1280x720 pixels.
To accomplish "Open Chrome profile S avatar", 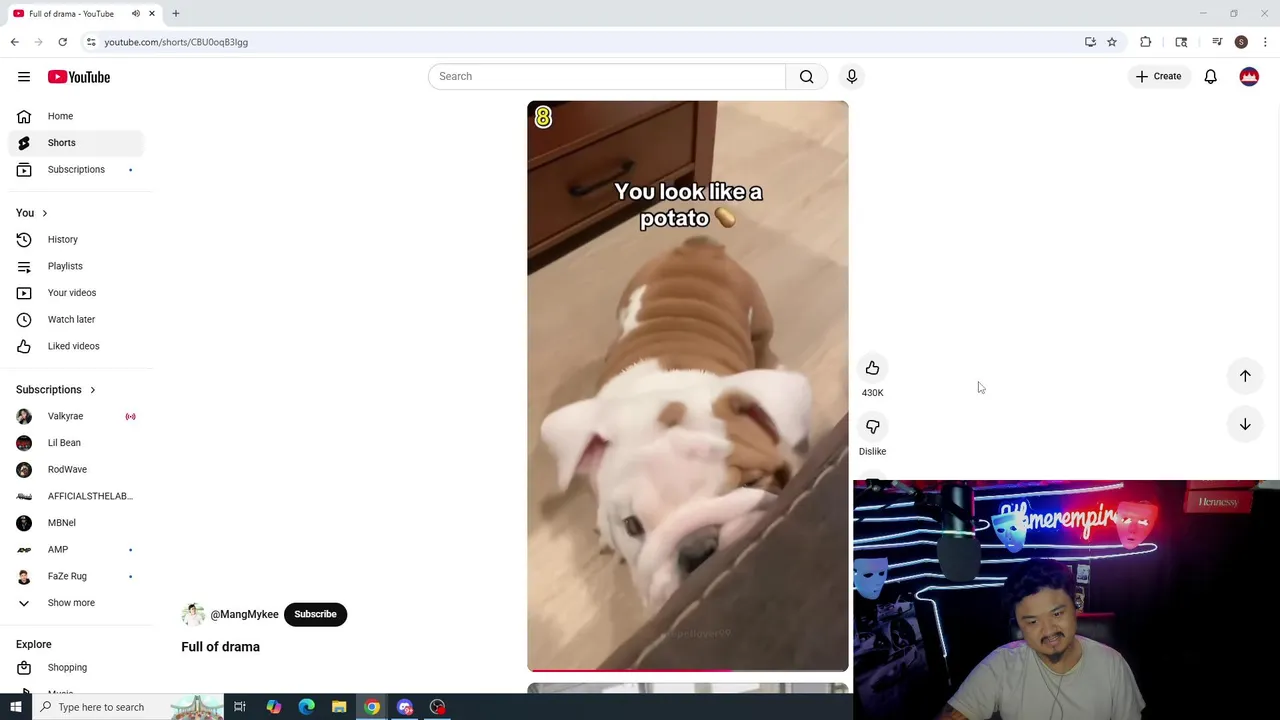I will [1241, 42].
